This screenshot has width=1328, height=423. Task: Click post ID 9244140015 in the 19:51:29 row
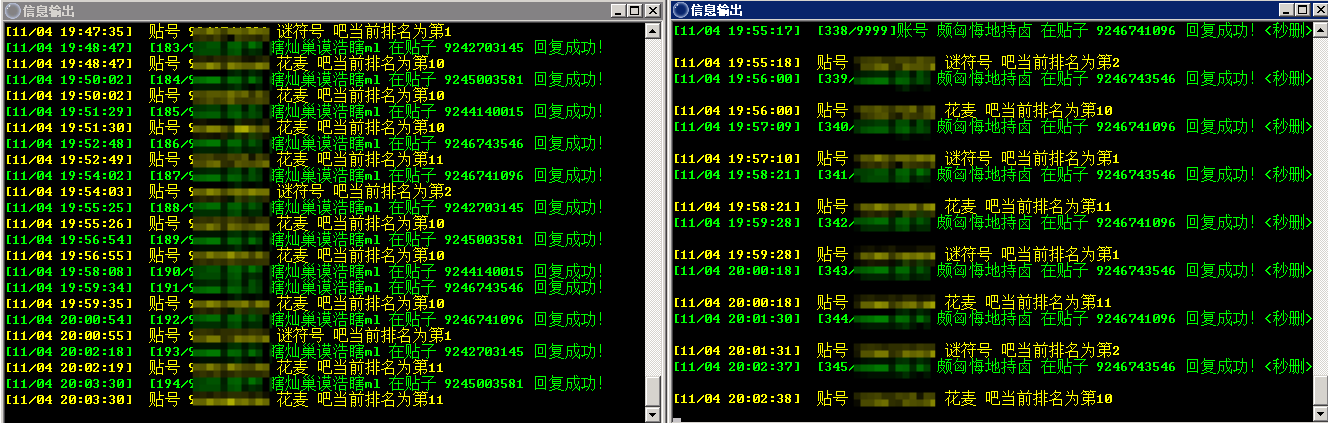484,112
